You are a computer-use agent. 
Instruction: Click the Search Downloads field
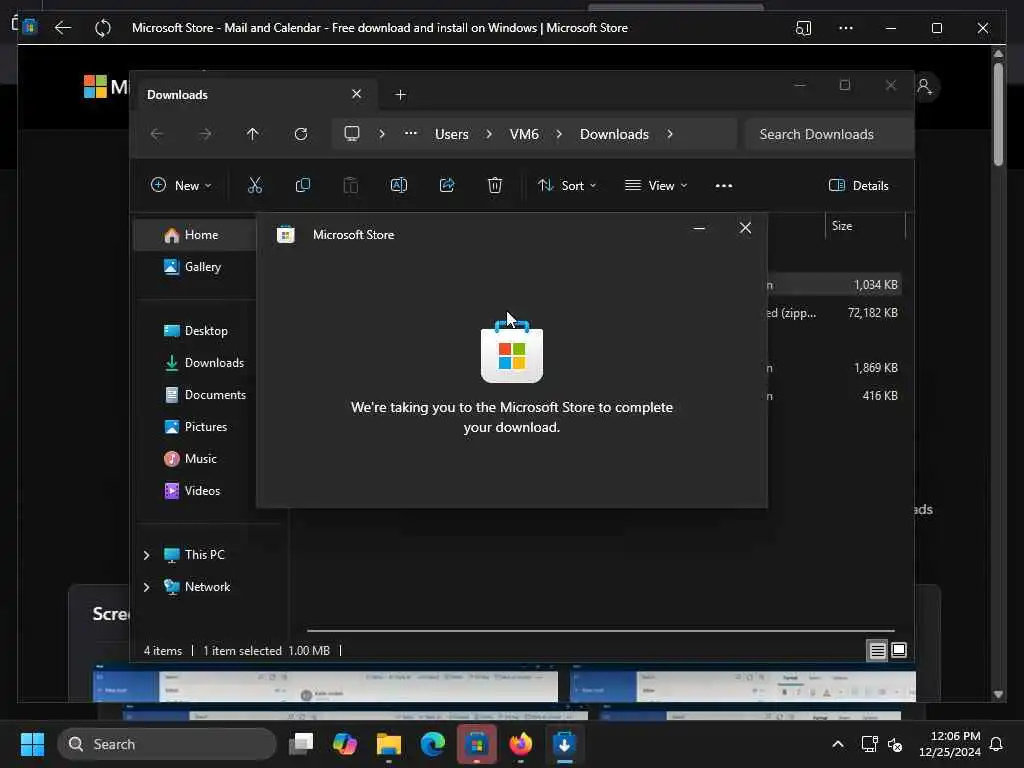tap(828, 134)
